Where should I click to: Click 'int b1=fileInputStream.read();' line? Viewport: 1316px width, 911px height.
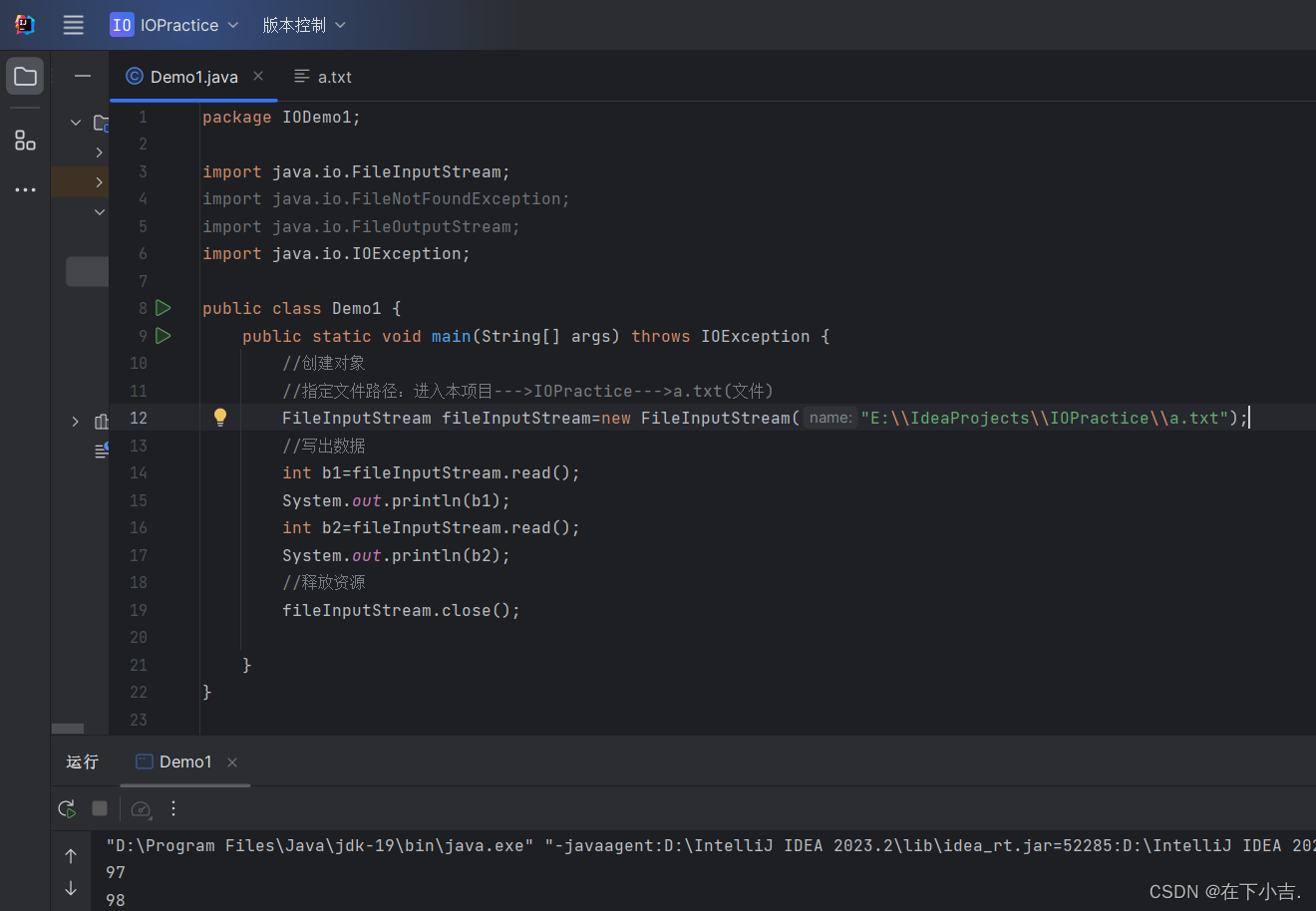(431, 472)
